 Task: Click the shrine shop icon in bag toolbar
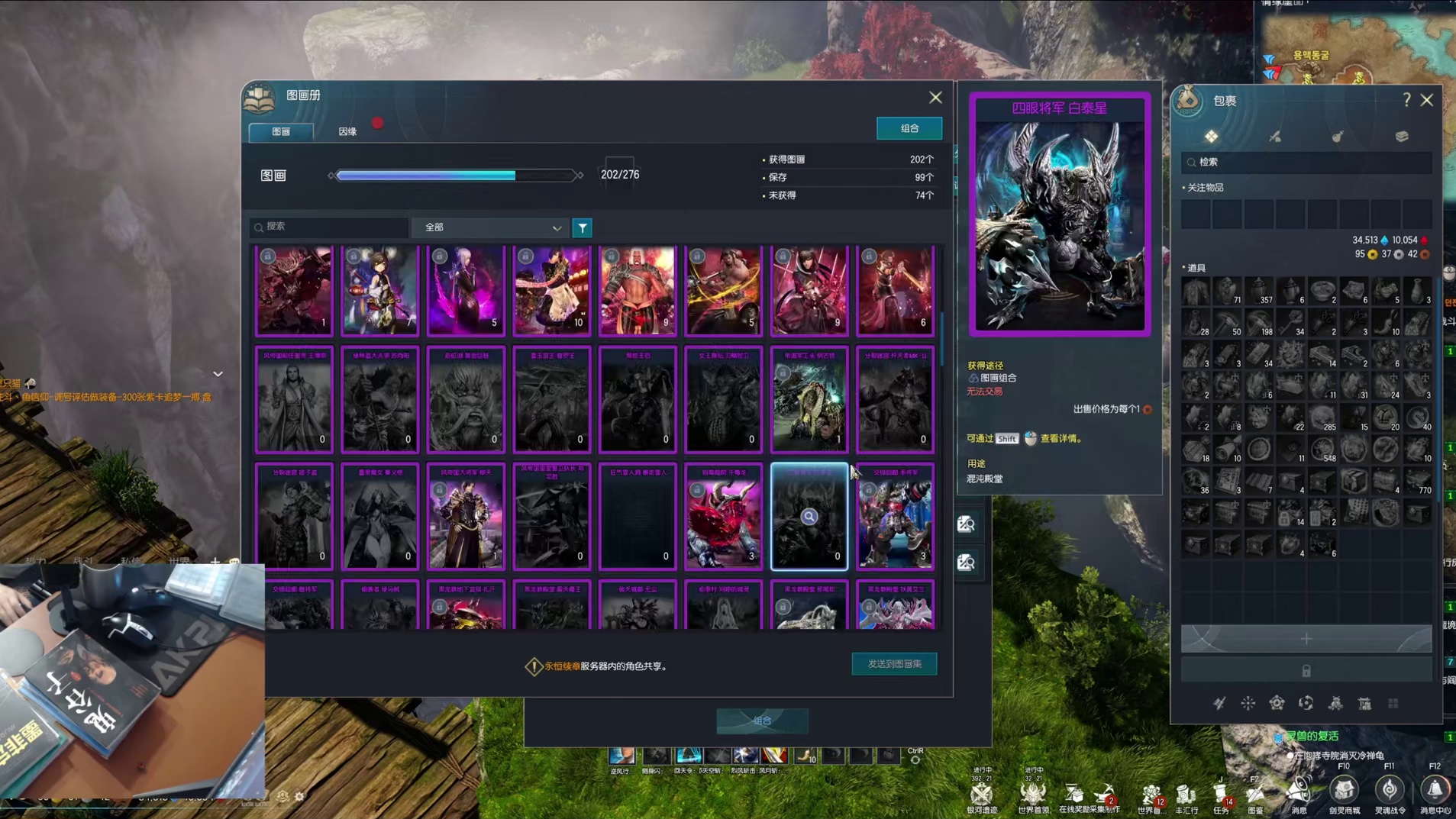coord(1364,703)
